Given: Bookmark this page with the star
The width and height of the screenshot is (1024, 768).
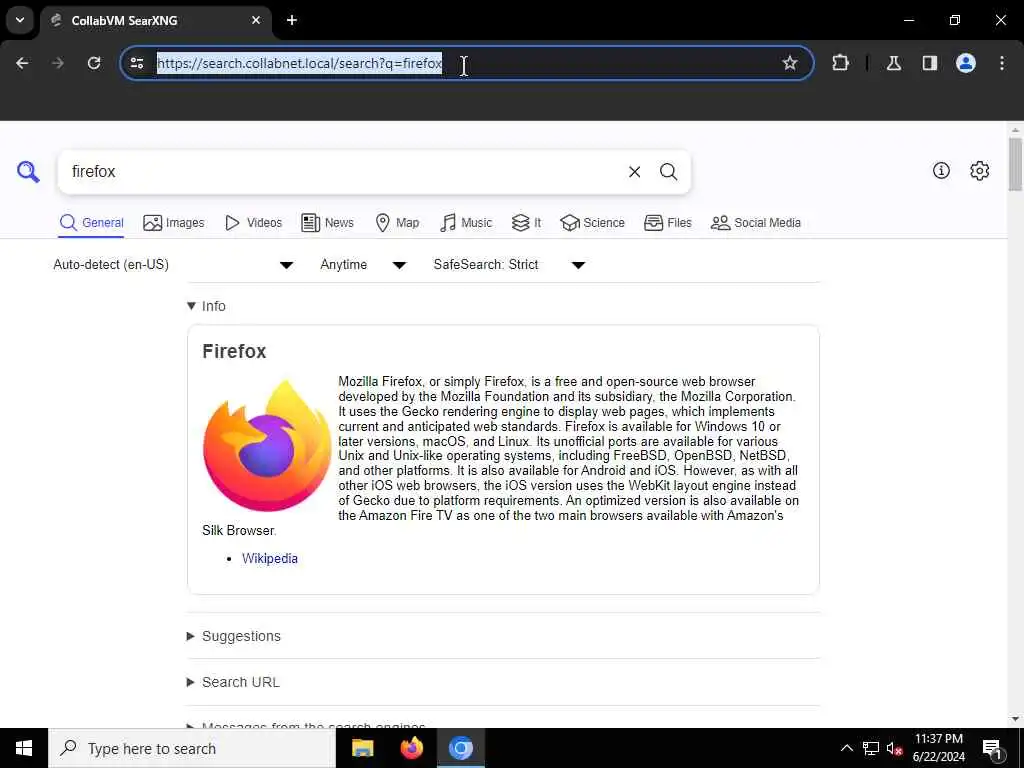Looking at the screenshot, I should [x=790, y=63].
